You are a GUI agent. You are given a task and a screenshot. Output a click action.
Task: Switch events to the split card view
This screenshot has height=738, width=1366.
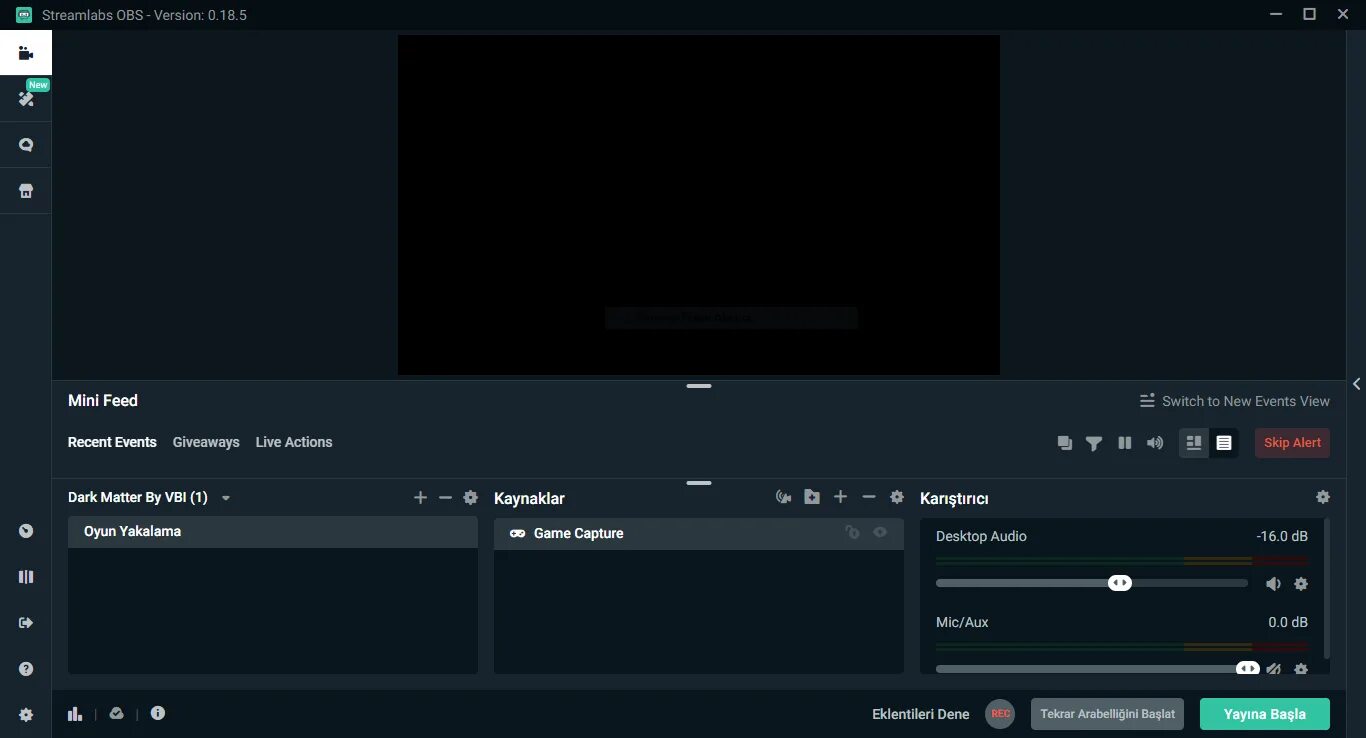pos(1194,443)
